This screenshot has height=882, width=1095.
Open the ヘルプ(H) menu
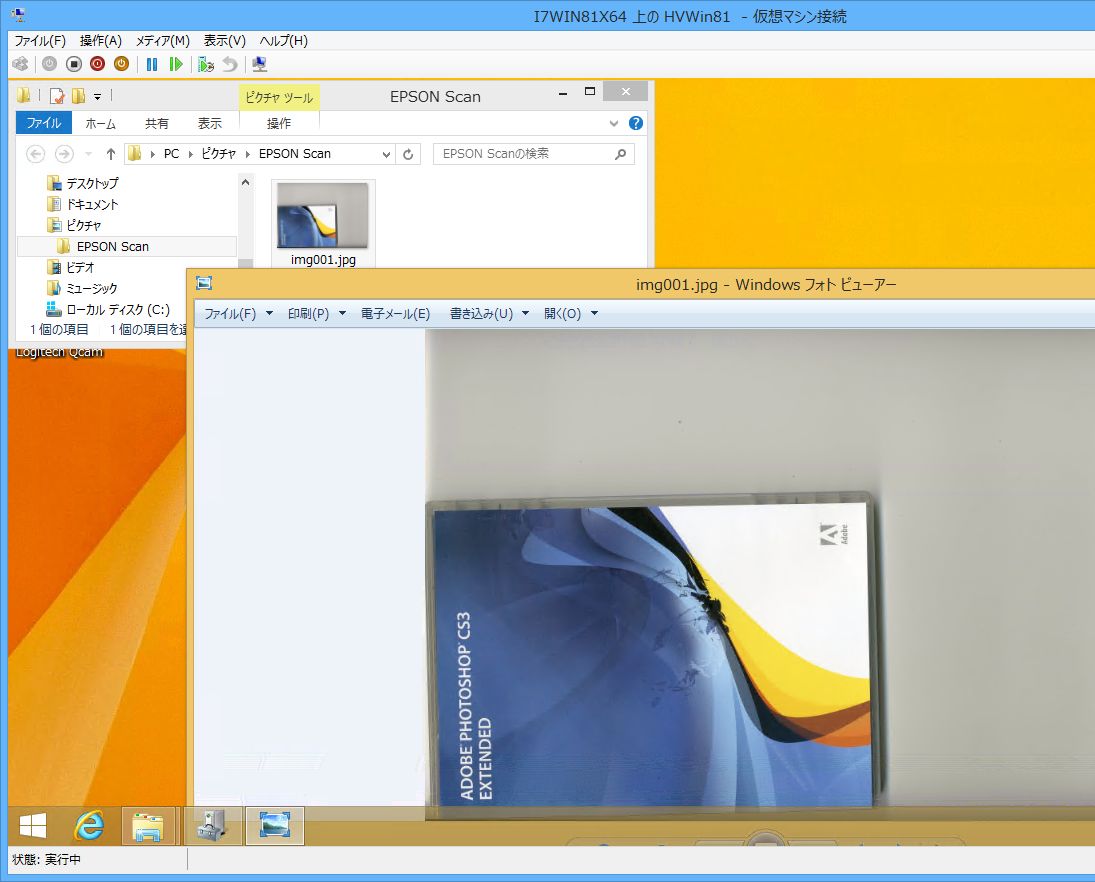pyautogui.click(x=284, y=41)
